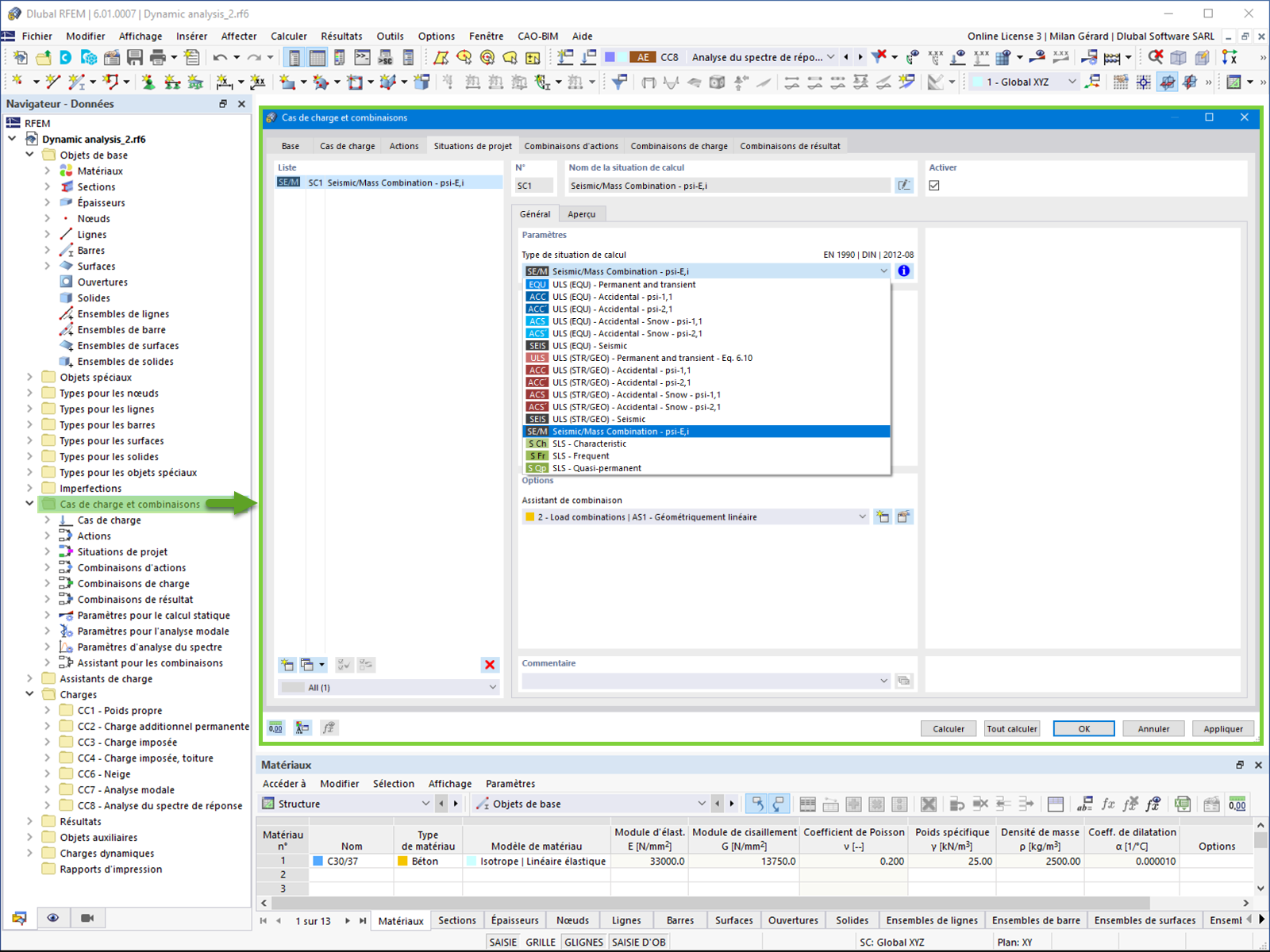The height and width of the screenshot is (952, 1270).
Task: Click the Save icon in main toolbar
Action: 135,57
